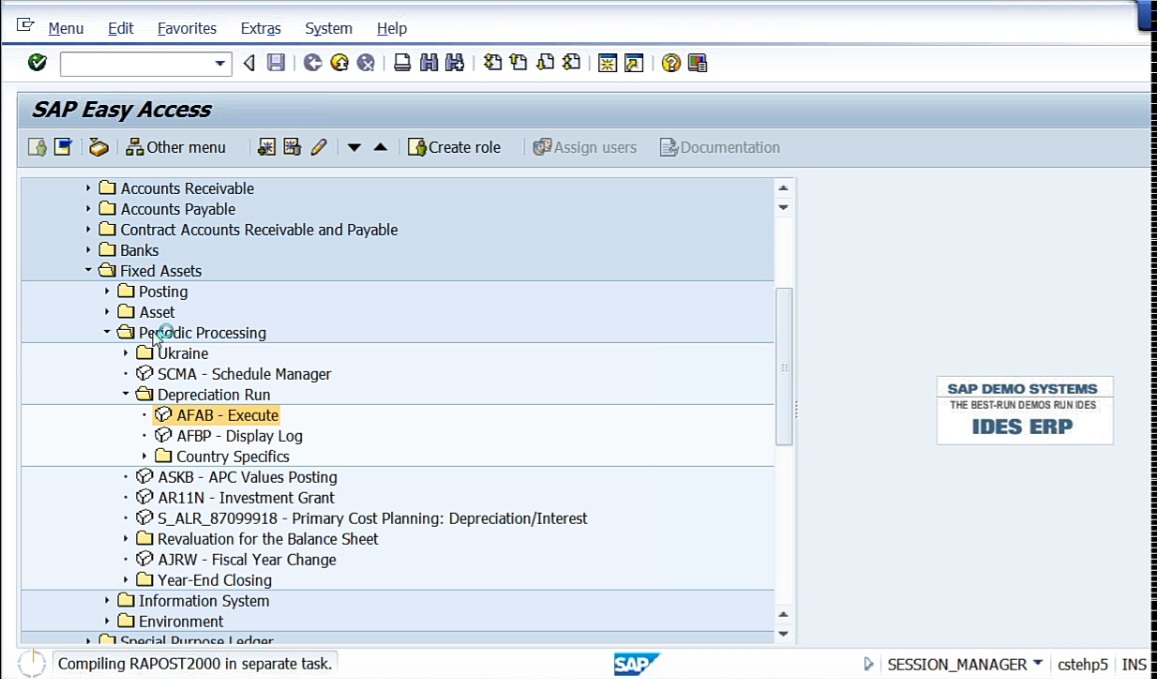Click the Documentation button
Viewport: 1157px width, 679px height.
click(x=719, y=147)
